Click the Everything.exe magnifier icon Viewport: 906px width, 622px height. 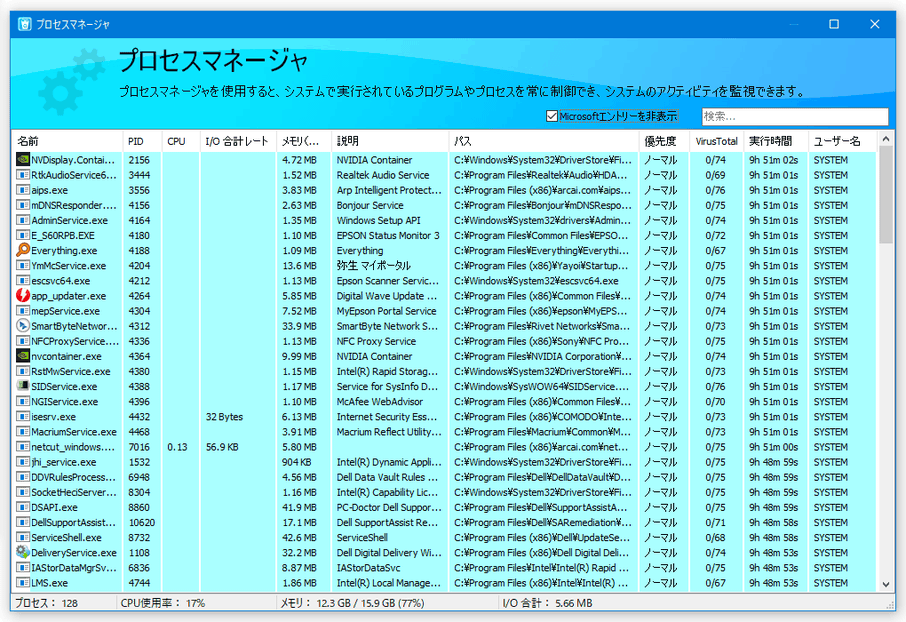[23, 250]
